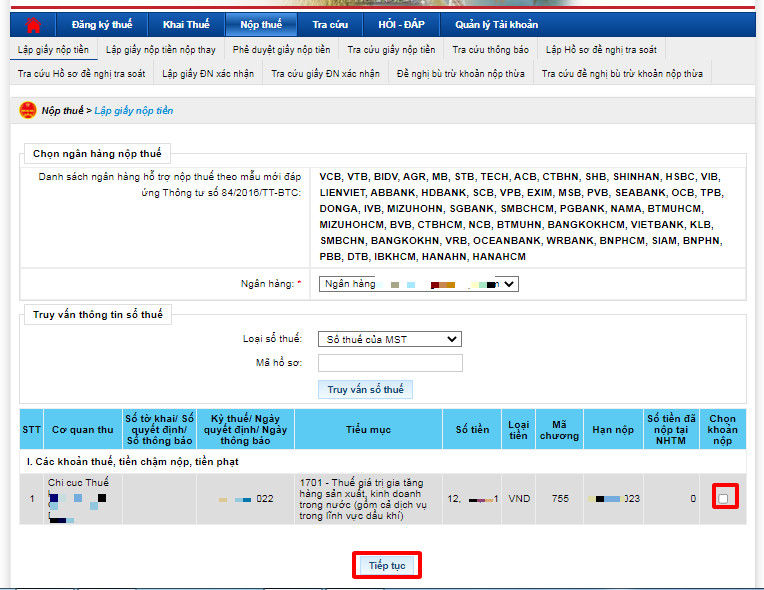Viewport: 764px width, 590px height.
Task: Open the Khai Thuế menu
Action: [186, 24]
